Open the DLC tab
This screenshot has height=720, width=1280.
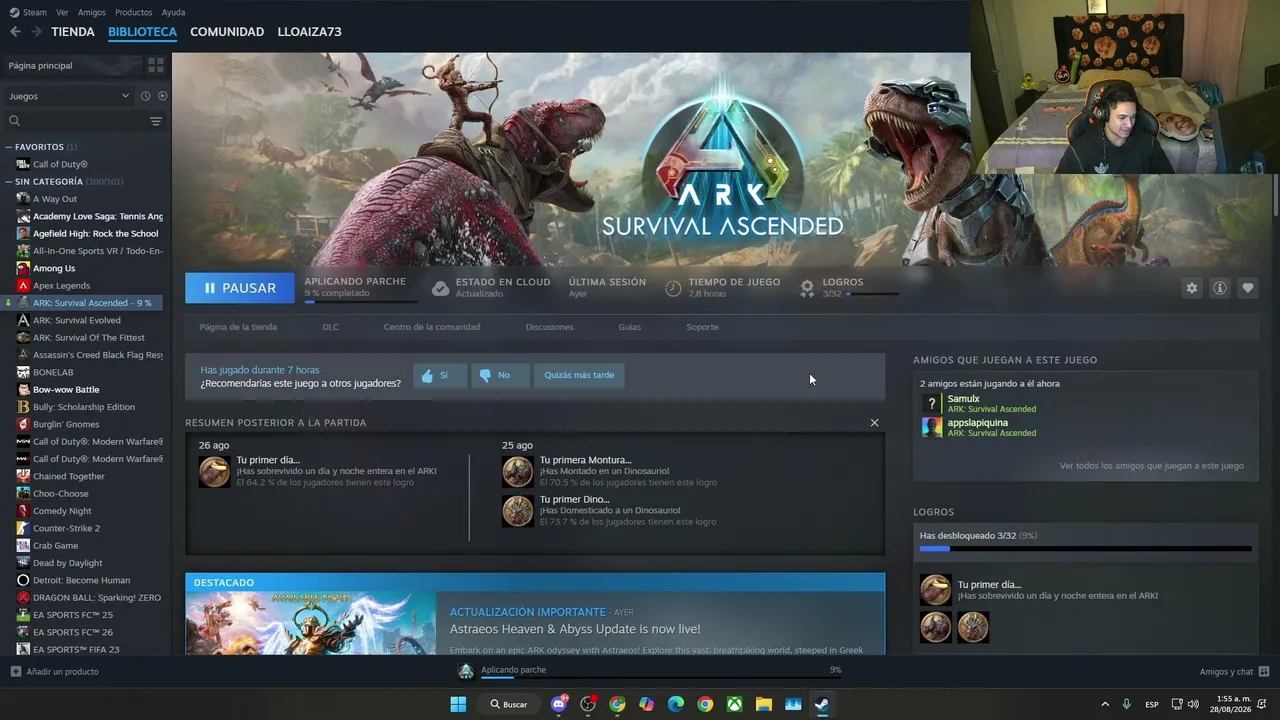click(330, 327)
